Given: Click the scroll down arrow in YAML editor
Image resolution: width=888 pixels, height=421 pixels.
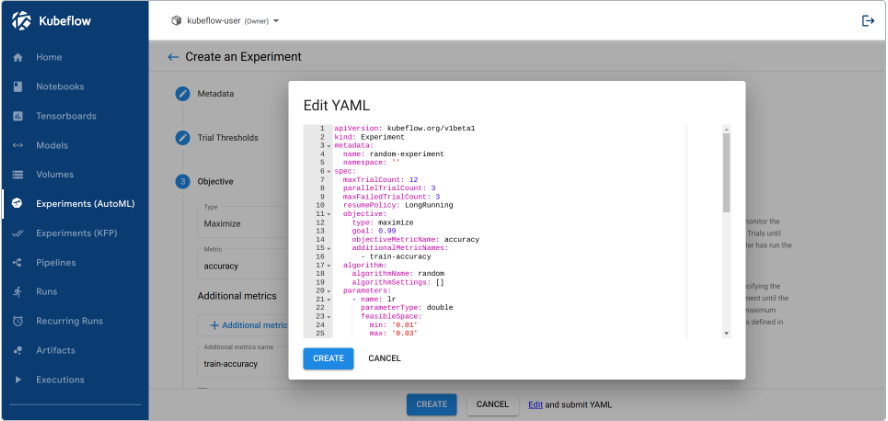Looking at the screenshot, I should (726, 333).
